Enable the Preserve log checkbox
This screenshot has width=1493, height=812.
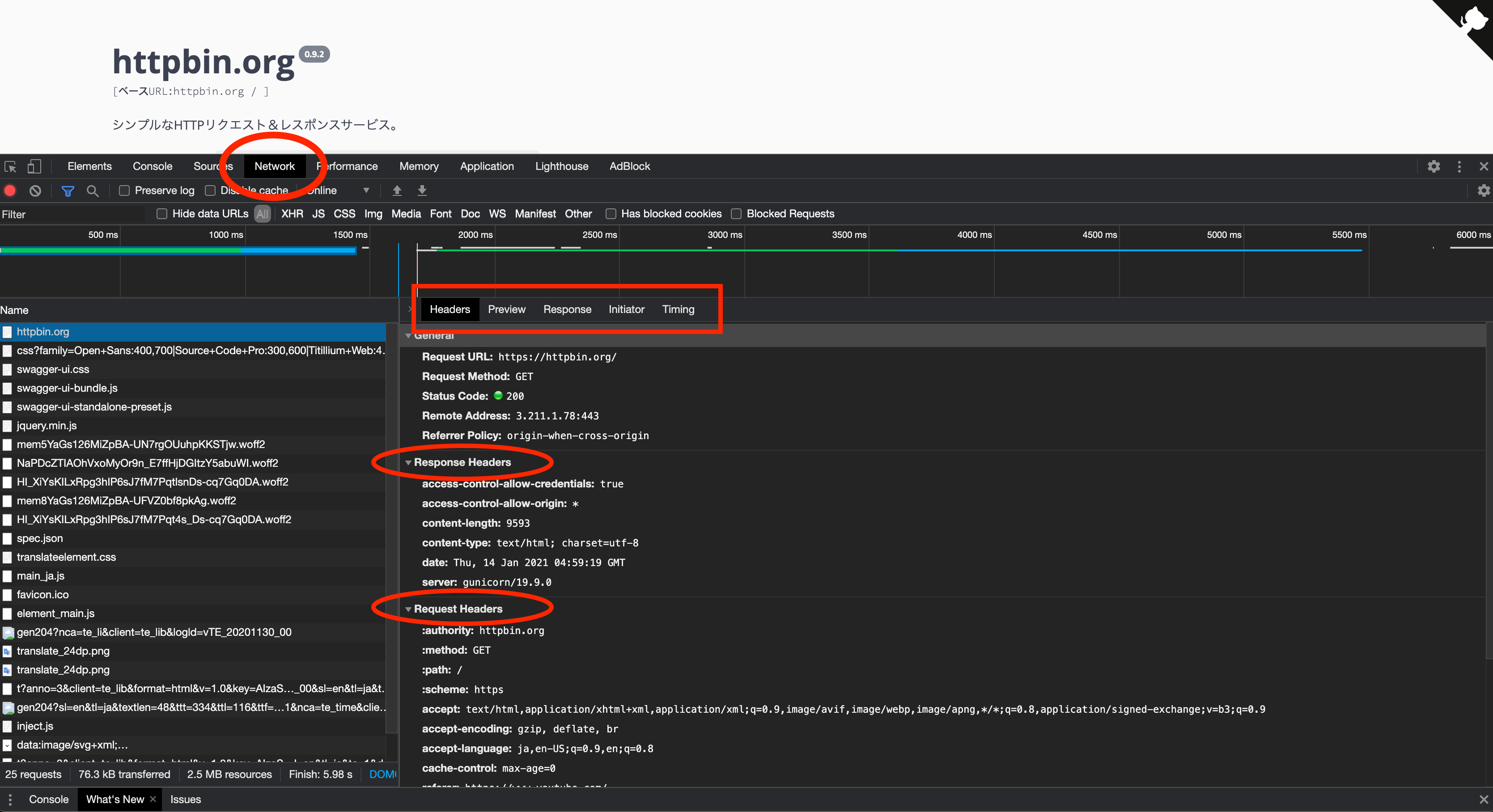pos(125,190)
